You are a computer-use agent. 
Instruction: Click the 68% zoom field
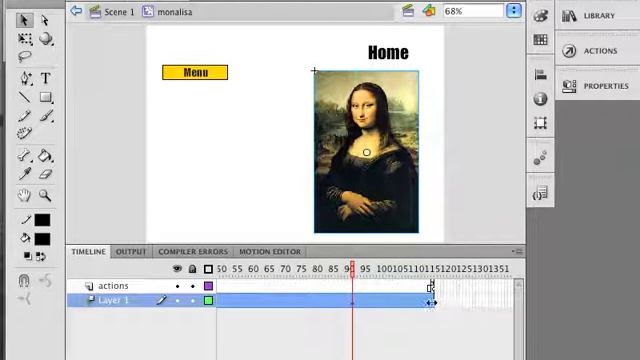point(473,11)
